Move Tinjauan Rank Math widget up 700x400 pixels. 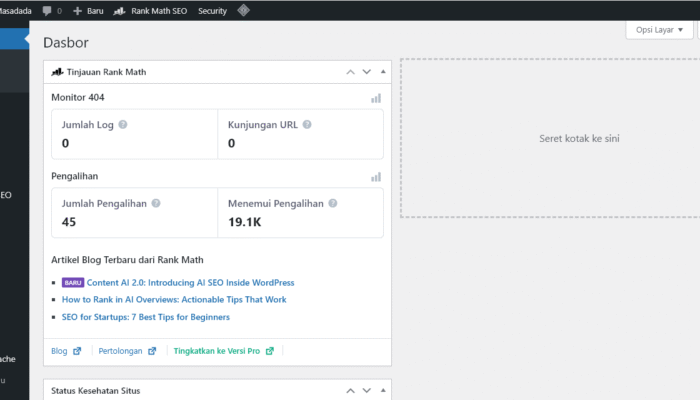(350, 72)
